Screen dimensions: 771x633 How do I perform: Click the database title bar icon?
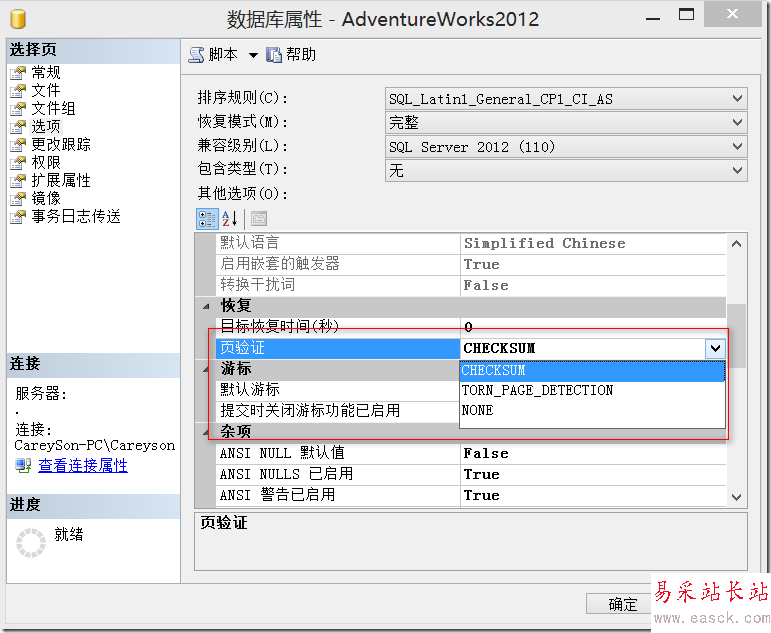(x=18, y=19)
